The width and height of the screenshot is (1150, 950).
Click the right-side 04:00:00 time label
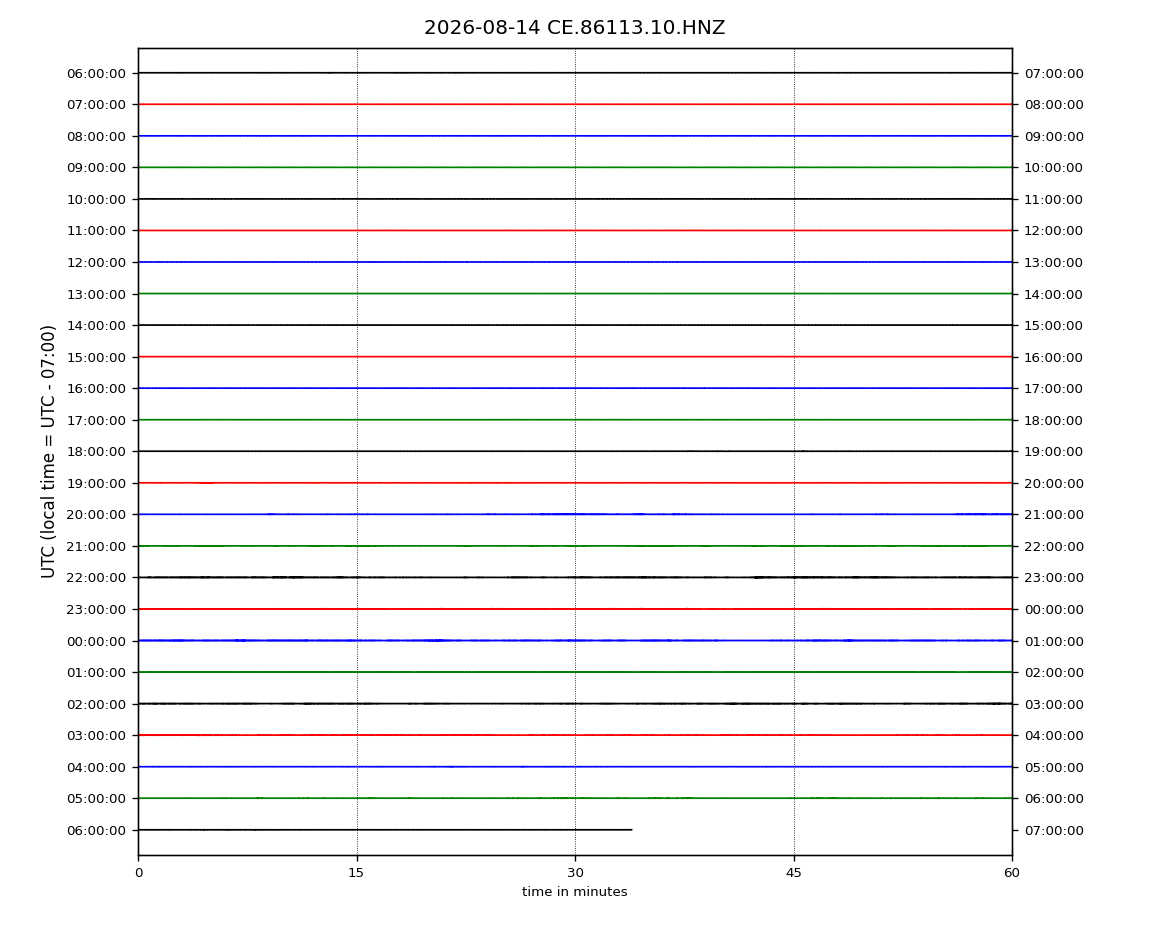coord(1054,736)
